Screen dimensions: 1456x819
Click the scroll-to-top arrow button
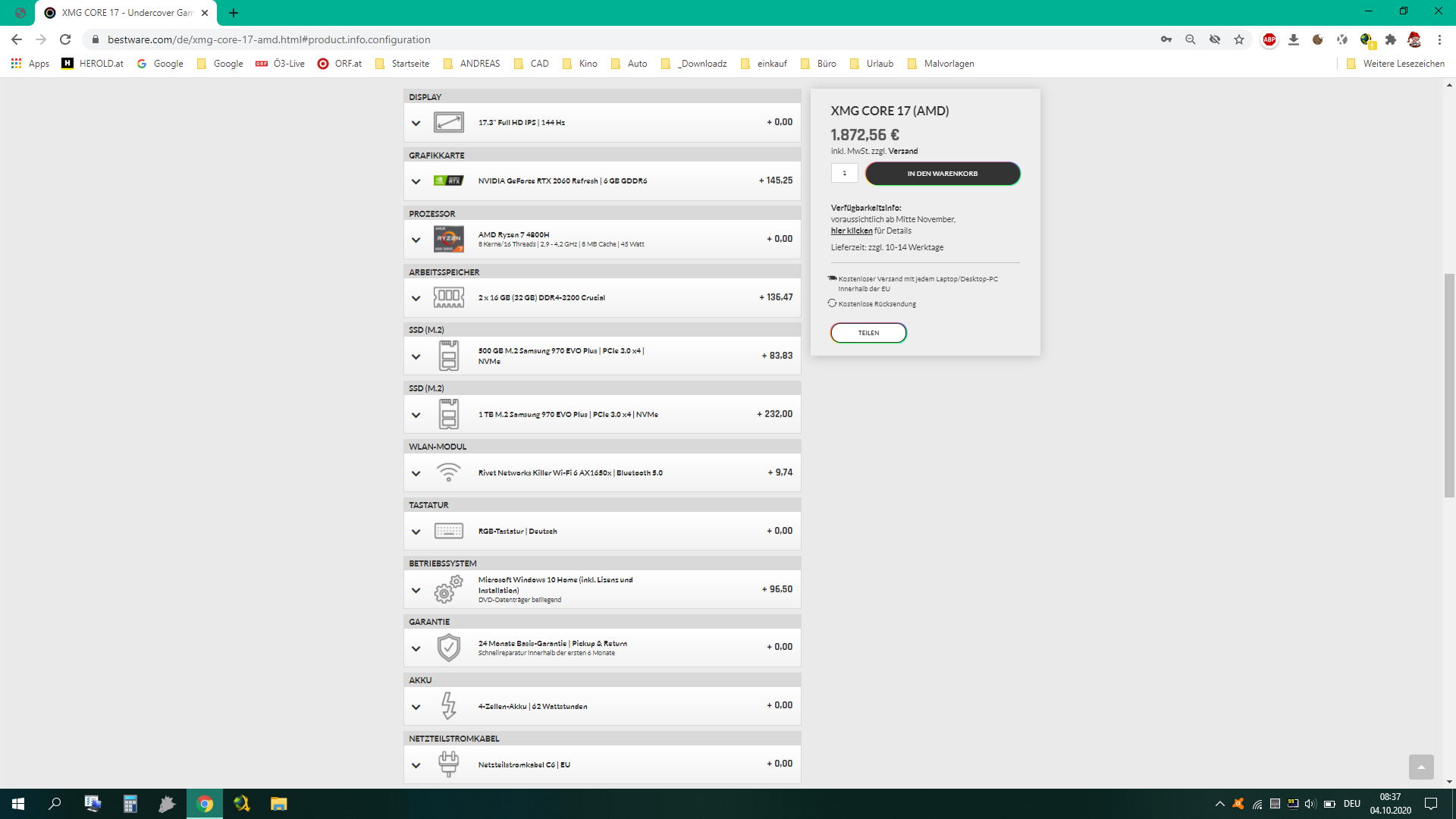pyautogui.click(x=1421, y=767)
